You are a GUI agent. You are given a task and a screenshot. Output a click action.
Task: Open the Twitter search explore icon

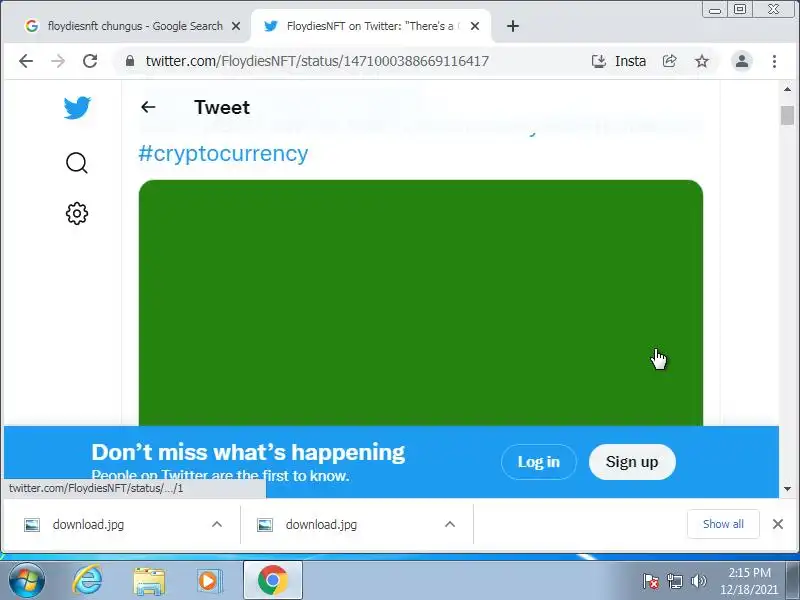[77, 163]
